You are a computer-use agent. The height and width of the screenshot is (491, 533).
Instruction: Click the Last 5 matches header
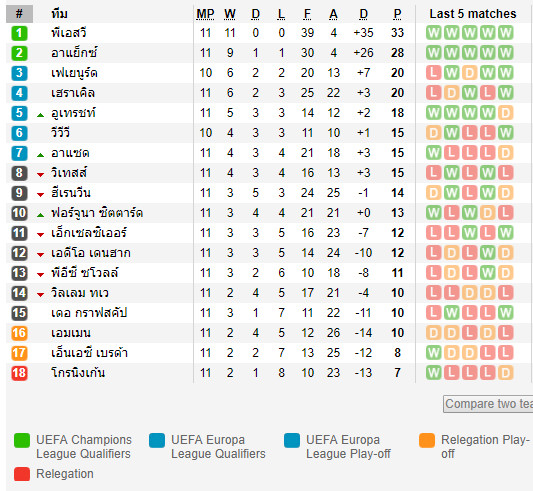[x=473, y=14]
